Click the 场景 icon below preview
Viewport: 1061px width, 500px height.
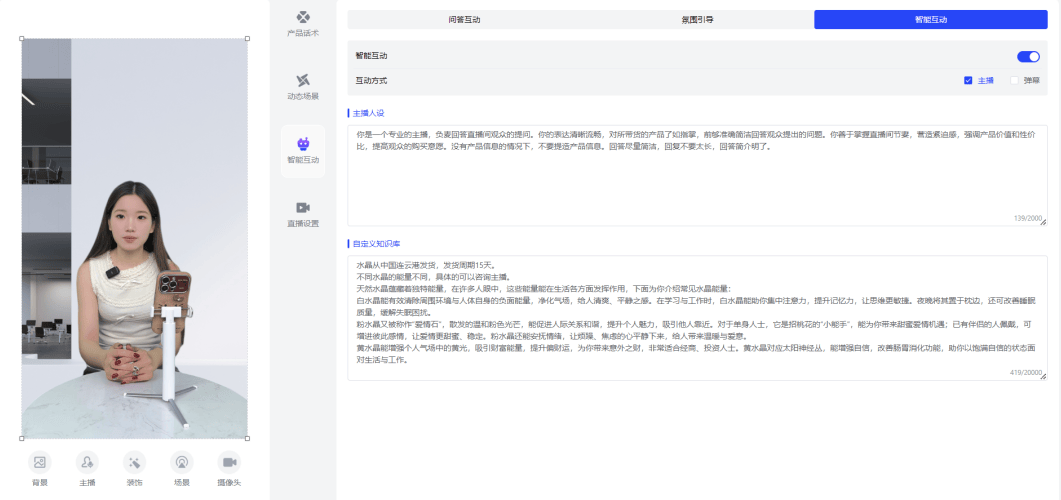(x=181, y=462)
